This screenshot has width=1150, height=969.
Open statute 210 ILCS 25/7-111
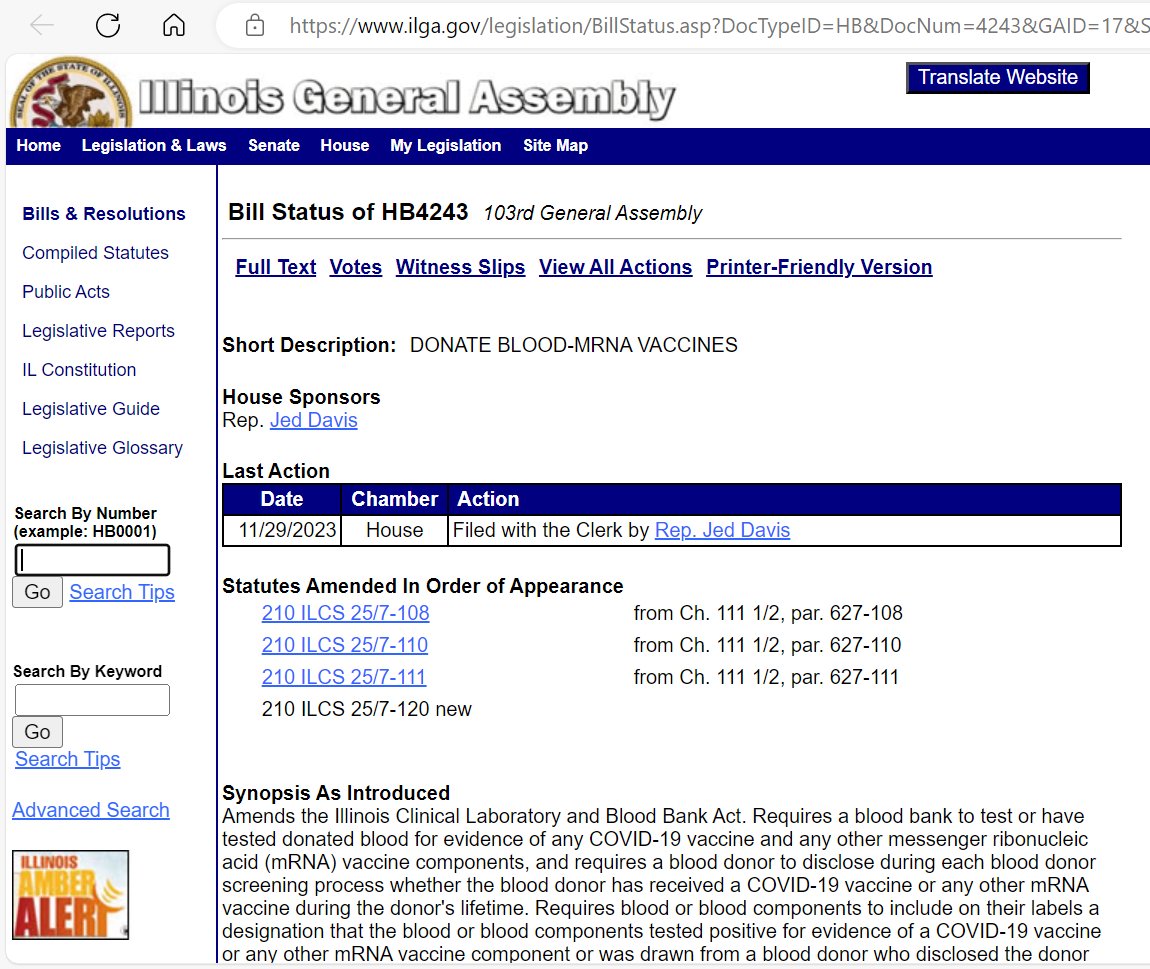pyautogui.click(x=344, y=677)
